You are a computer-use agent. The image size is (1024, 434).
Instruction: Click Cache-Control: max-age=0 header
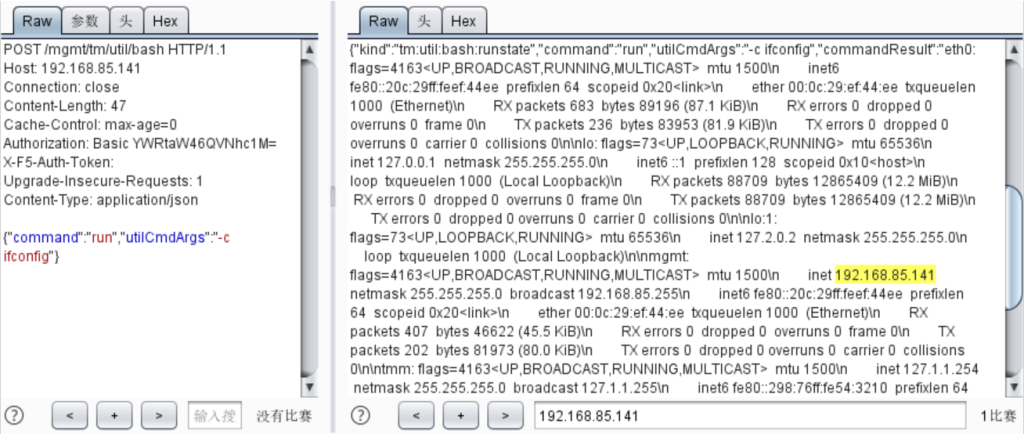click(x=90, y=125)
